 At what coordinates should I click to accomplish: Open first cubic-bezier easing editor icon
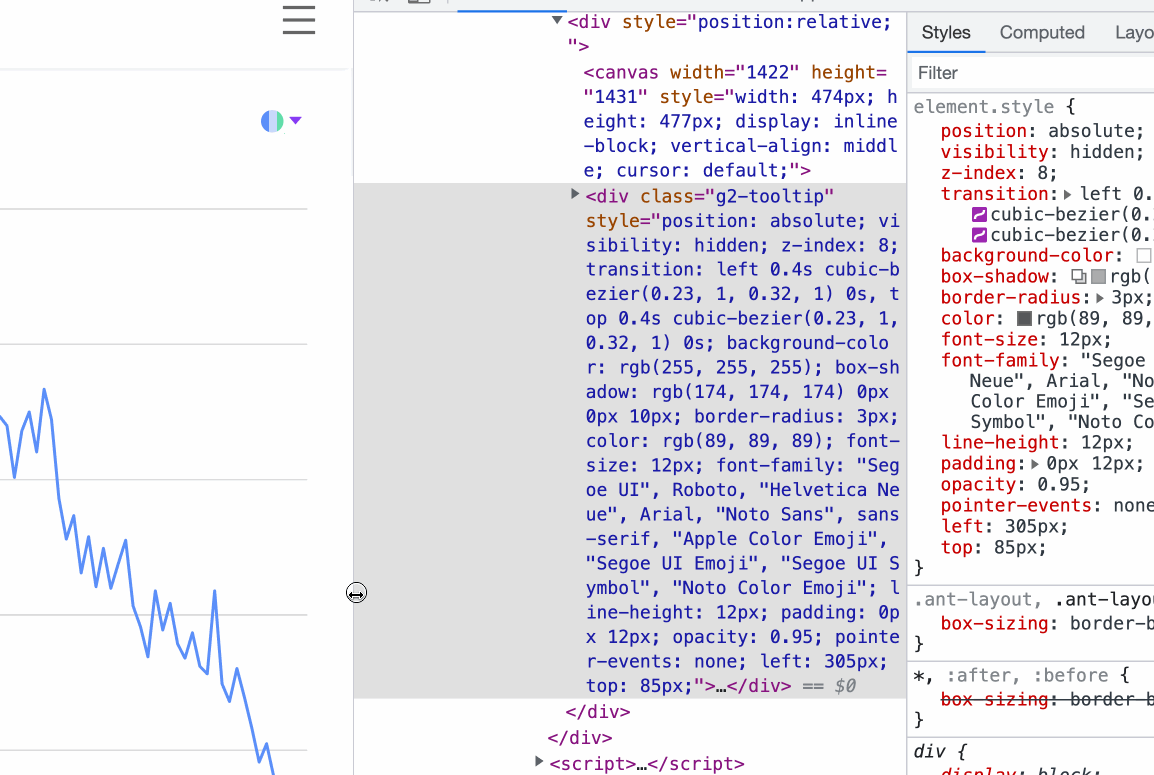pos(979,214)
